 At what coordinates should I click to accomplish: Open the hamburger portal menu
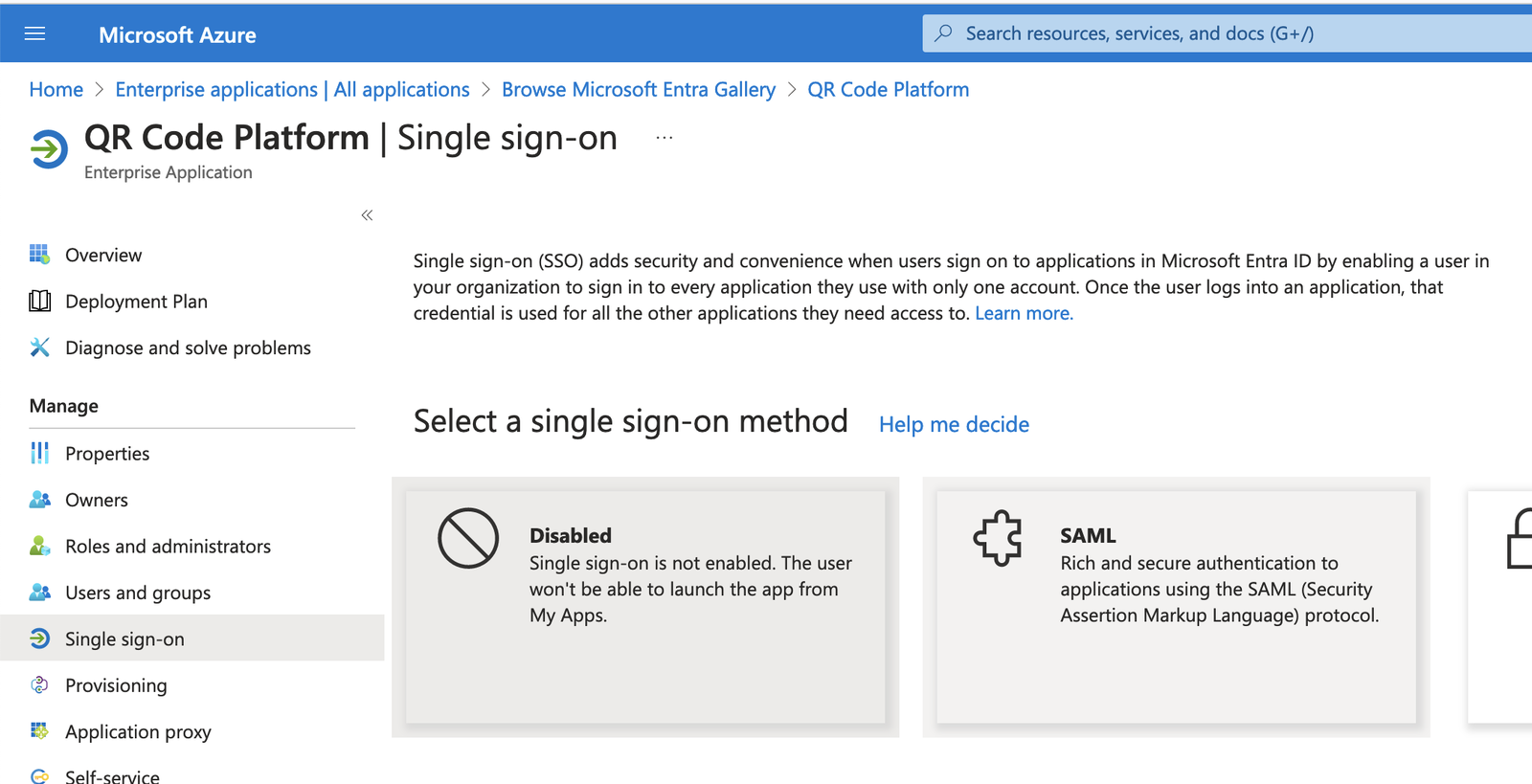click(x=35, y=34)
